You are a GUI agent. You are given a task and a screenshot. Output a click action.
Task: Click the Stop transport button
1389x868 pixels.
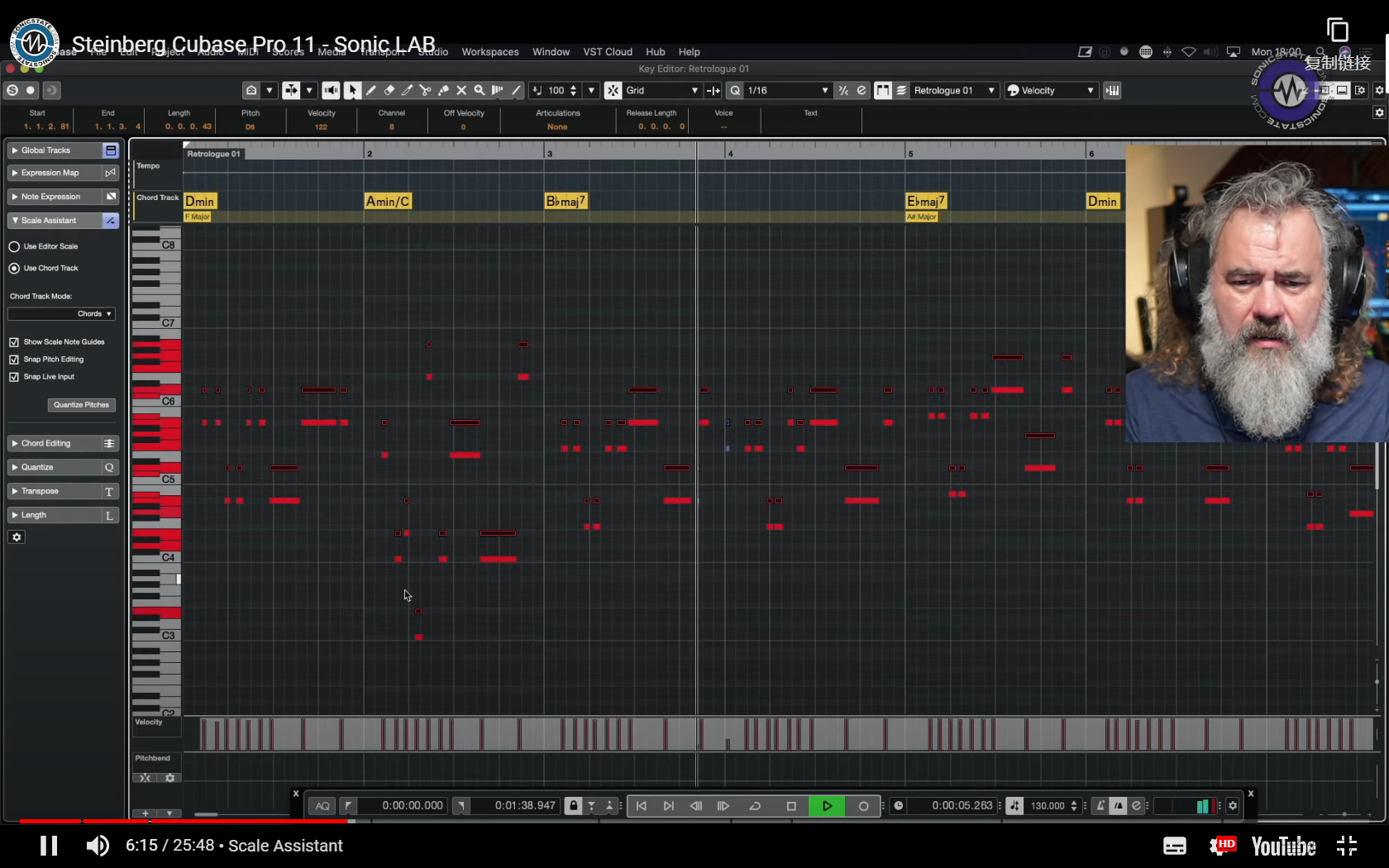coord(791,806)
